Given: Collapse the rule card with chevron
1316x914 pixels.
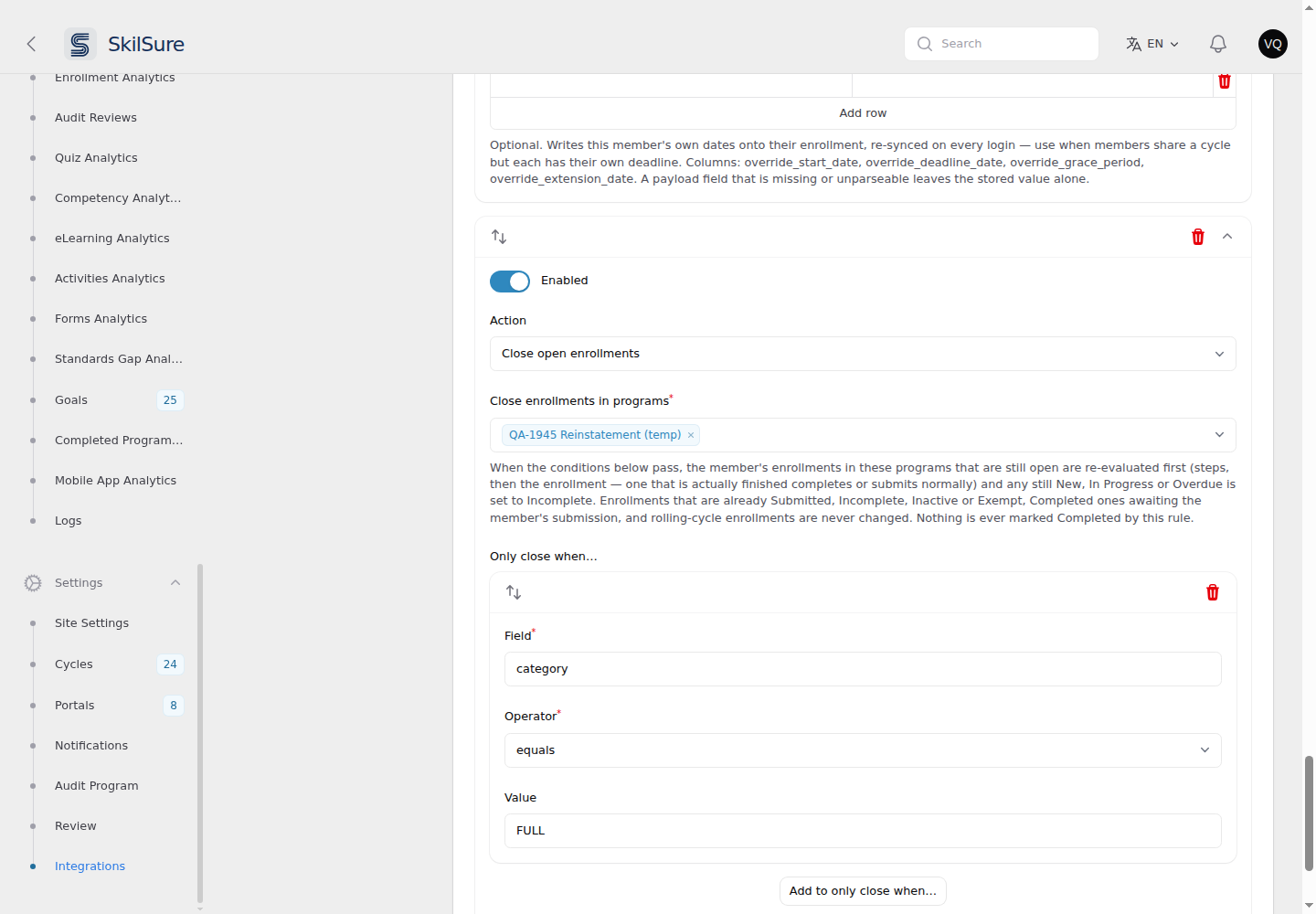Looking at the screenshot, I should pyautogui.click(x=1227, y=237).
